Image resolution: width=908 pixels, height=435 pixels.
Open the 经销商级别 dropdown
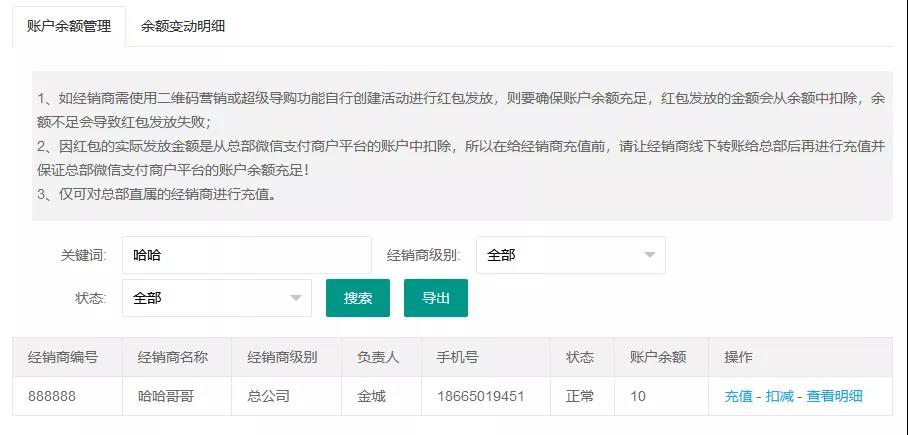pyautogui.click(x=570, y=255)
